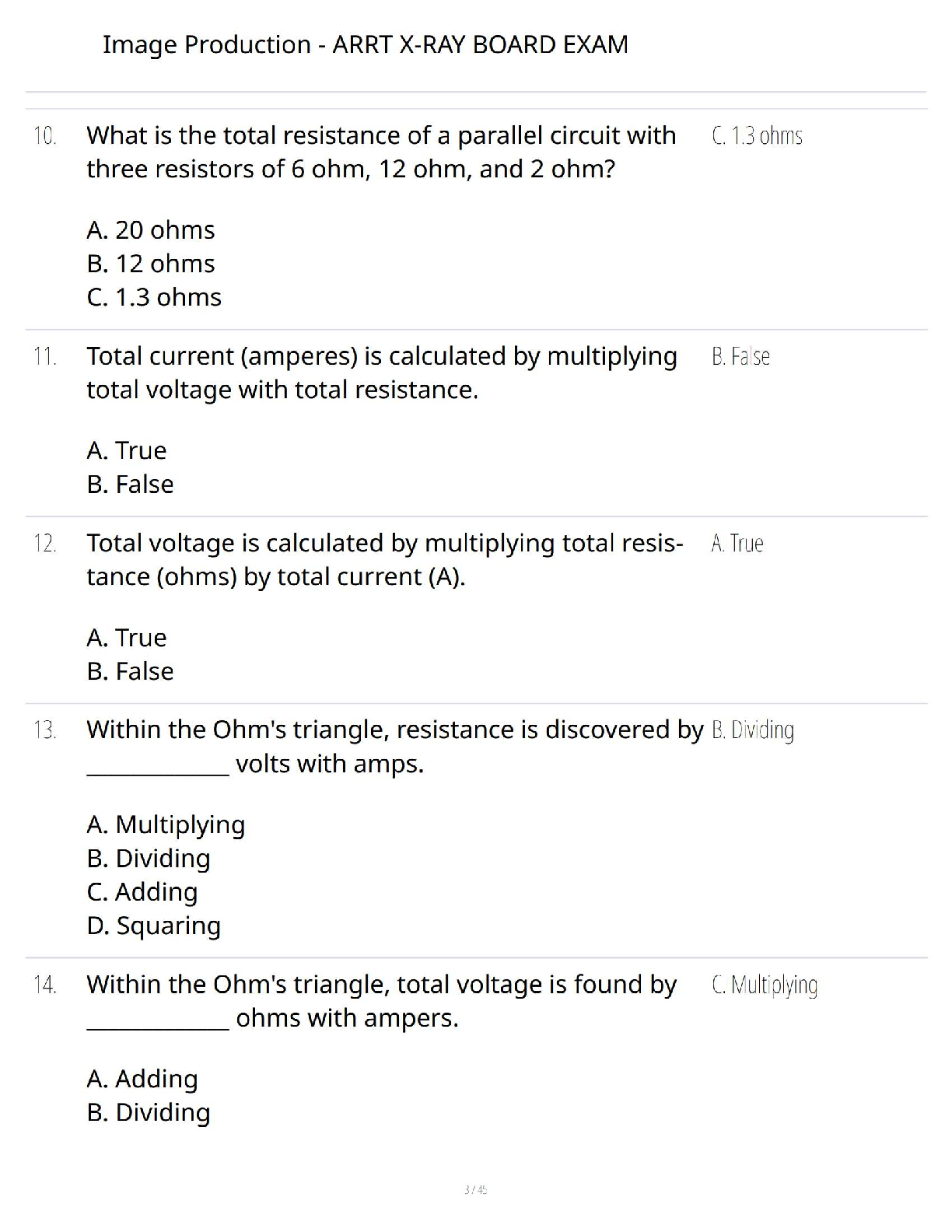Screen dimensions: 952x1232
Task: Click the answer key 'C. 1.3 ohms' at right
Action: point(757,136)
